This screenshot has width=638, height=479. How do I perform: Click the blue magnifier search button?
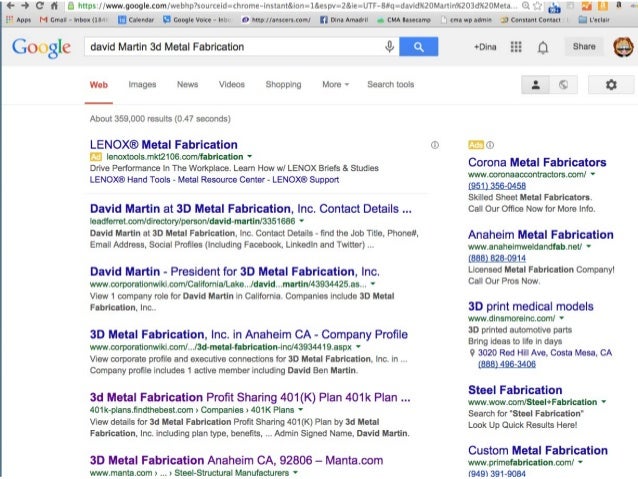pyautogui.click(x=419, y=47)
